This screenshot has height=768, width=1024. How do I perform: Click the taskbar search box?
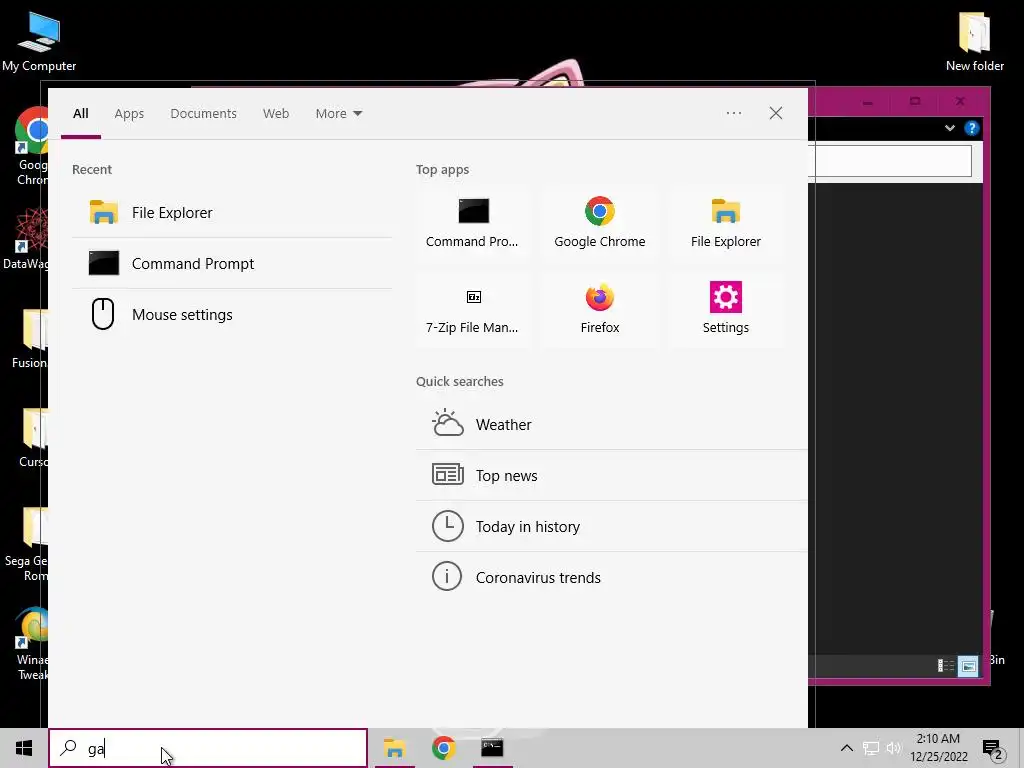pyautogui.click(x=208, y=748)
